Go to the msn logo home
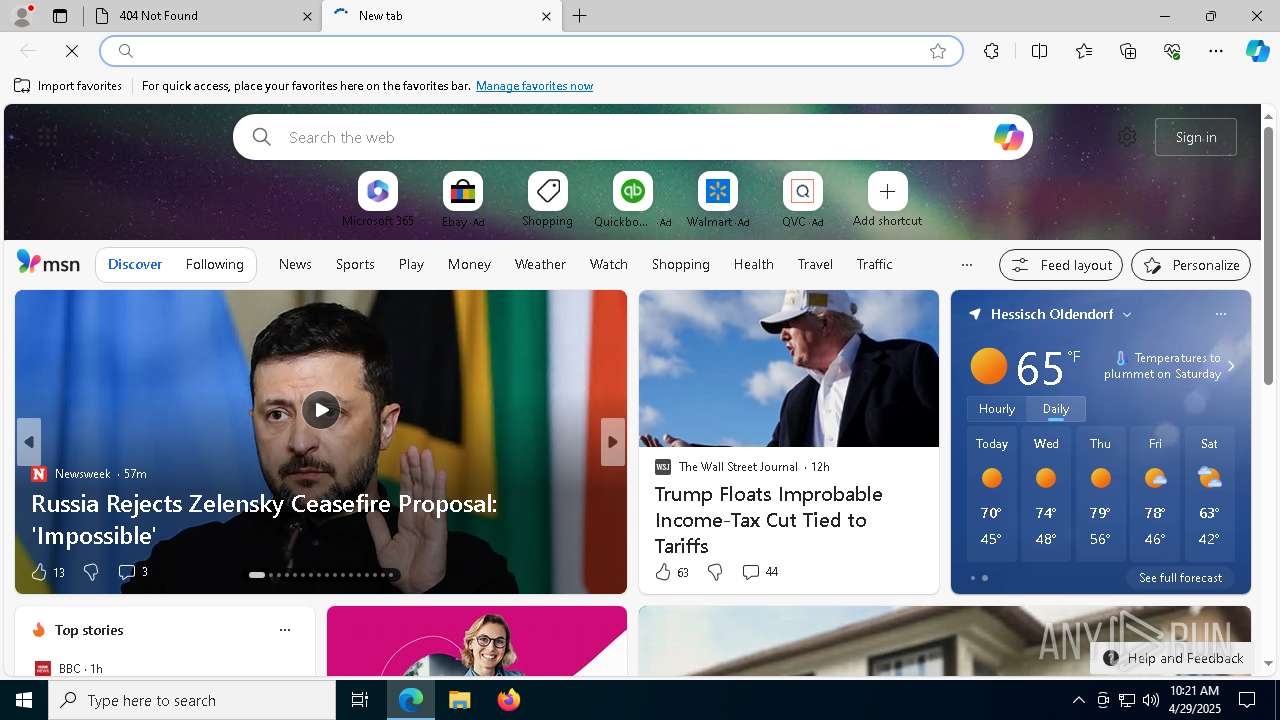Screen dimensions: 1280x720 coord(48,263)
